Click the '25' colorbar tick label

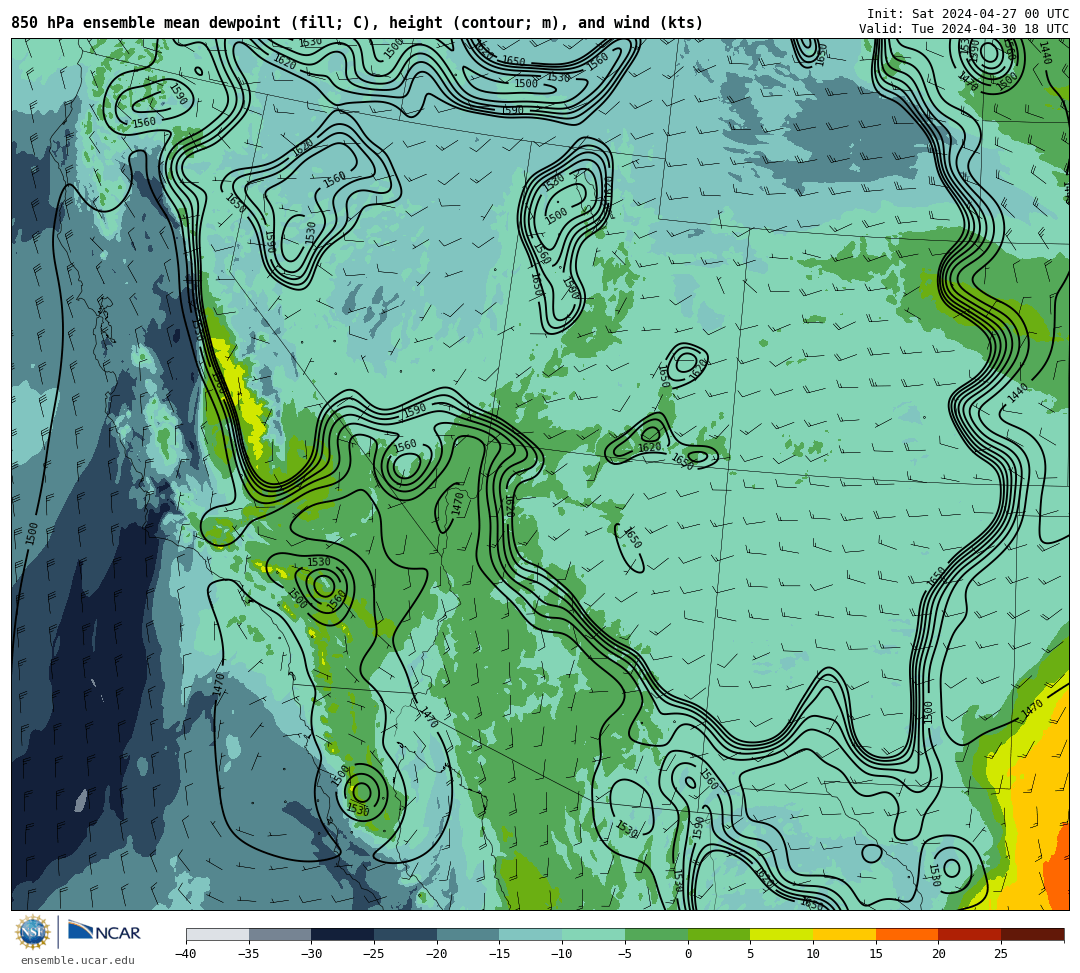pos(1001,954)
